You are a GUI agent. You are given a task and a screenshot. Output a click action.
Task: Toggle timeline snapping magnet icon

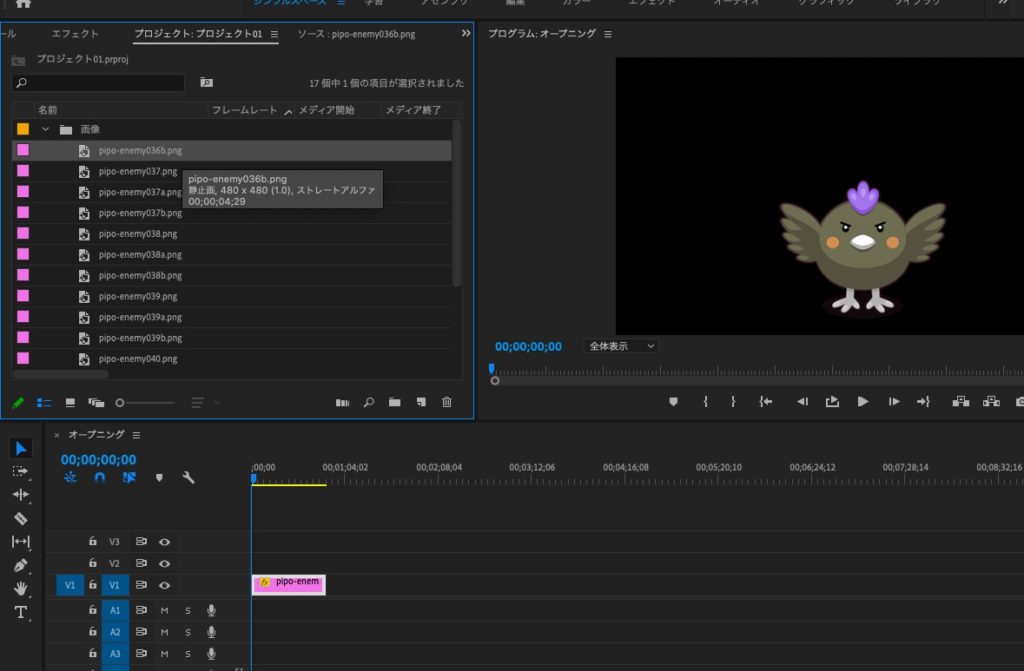[x=99, y=478]
